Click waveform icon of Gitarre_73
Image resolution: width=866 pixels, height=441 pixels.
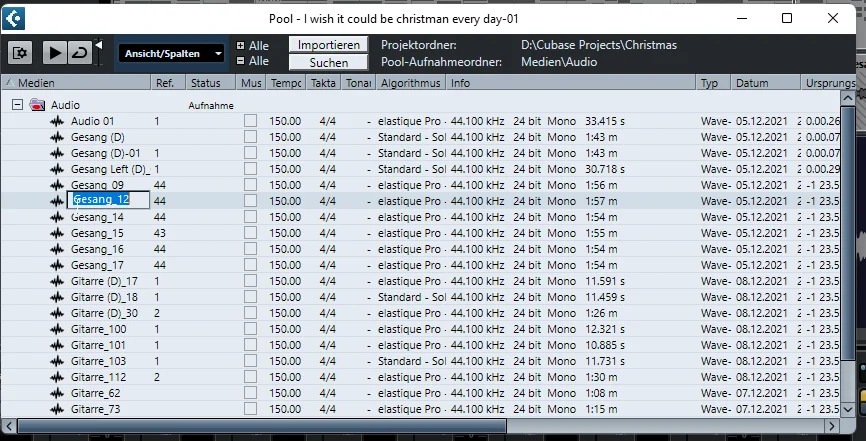57,410
